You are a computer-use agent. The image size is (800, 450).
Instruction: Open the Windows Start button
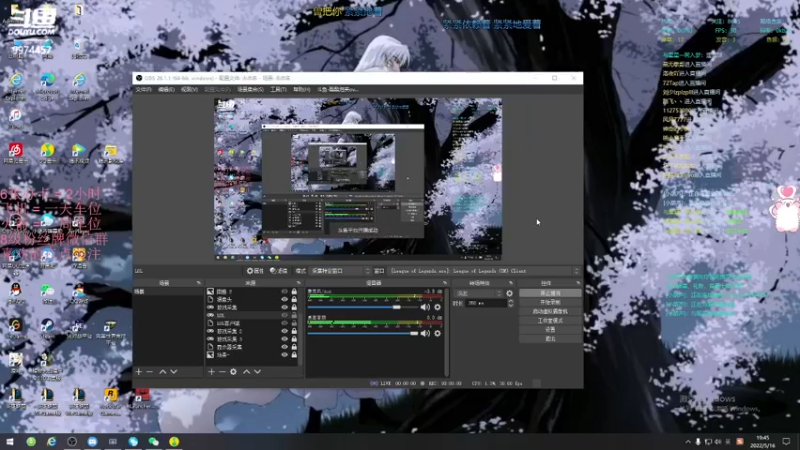coord(10,441)
